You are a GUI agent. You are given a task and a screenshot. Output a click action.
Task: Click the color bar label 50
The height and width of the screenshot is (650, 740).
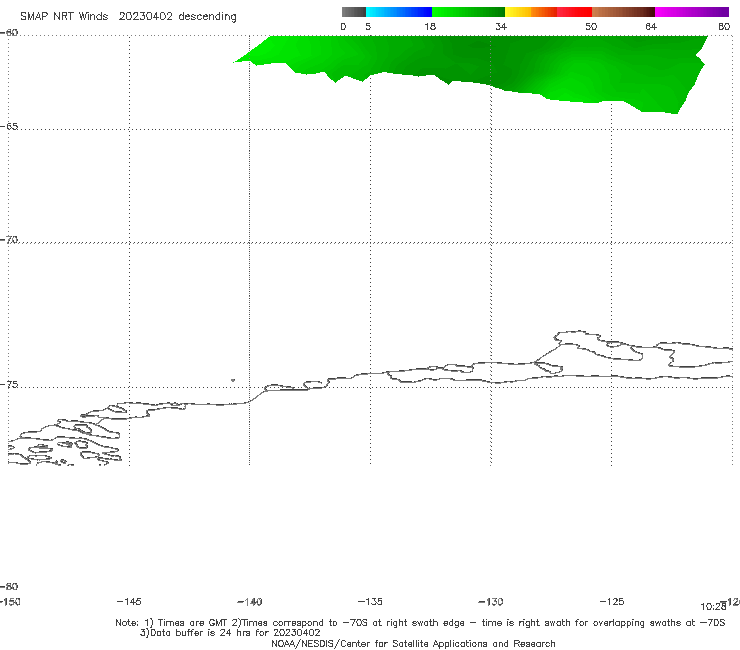[591, 26]
